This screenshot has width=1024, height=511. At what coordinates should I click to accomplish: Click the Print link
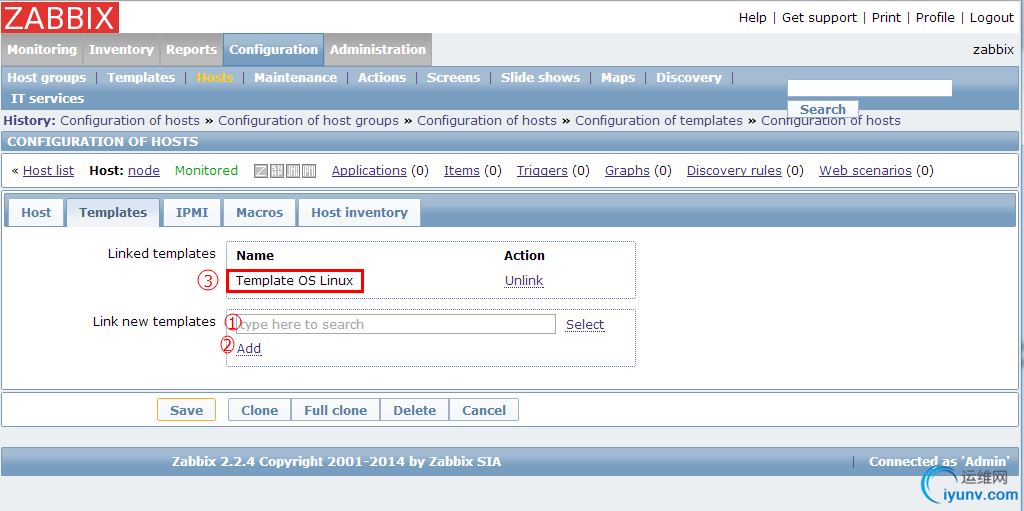[886, 18]
